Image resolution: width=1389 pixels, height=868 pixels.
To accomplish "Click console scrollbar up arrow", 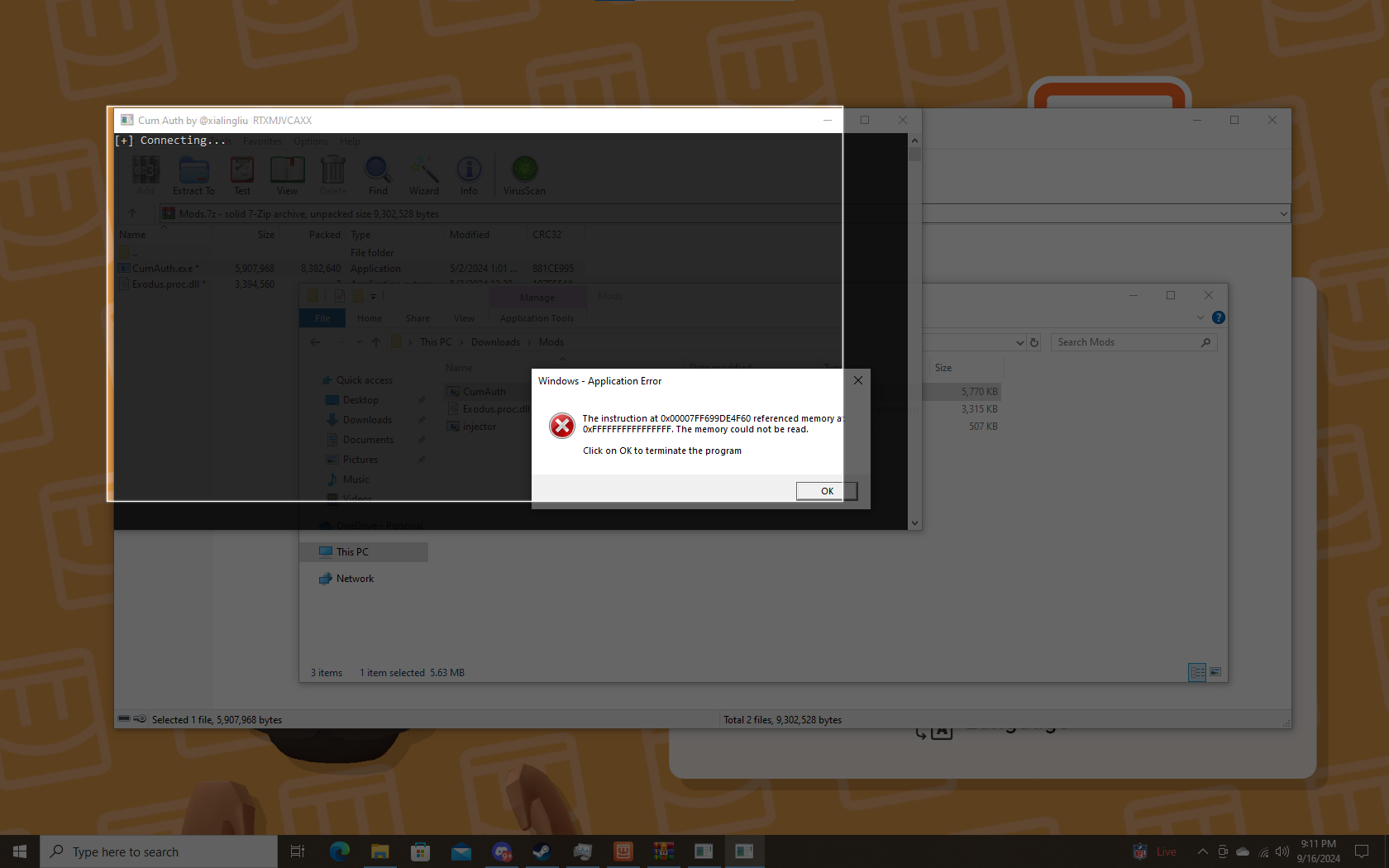I will (x=914, y=141).
